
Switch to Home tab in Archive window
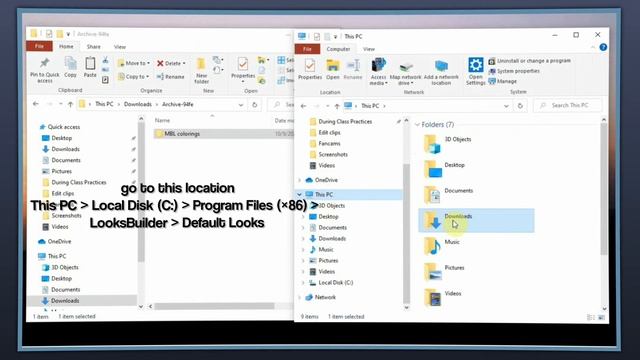66,47
